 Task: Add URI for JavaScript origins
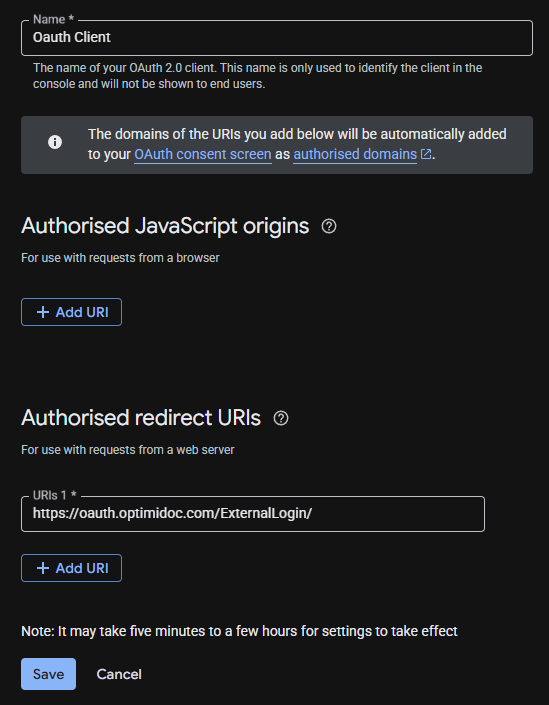tap(71, 312)
